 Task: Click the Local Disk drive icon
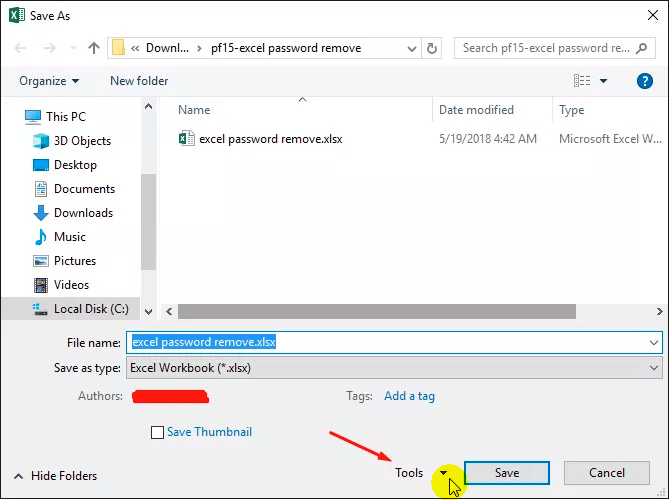40,309
